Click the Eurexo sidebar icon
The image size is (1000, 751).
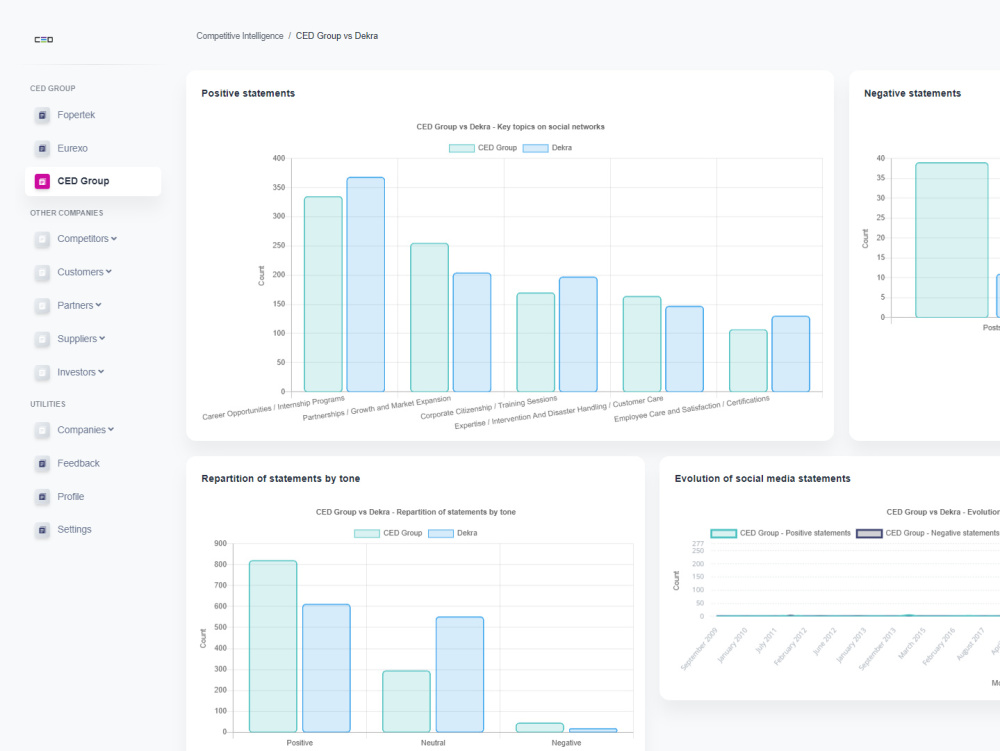click(42, 149)
